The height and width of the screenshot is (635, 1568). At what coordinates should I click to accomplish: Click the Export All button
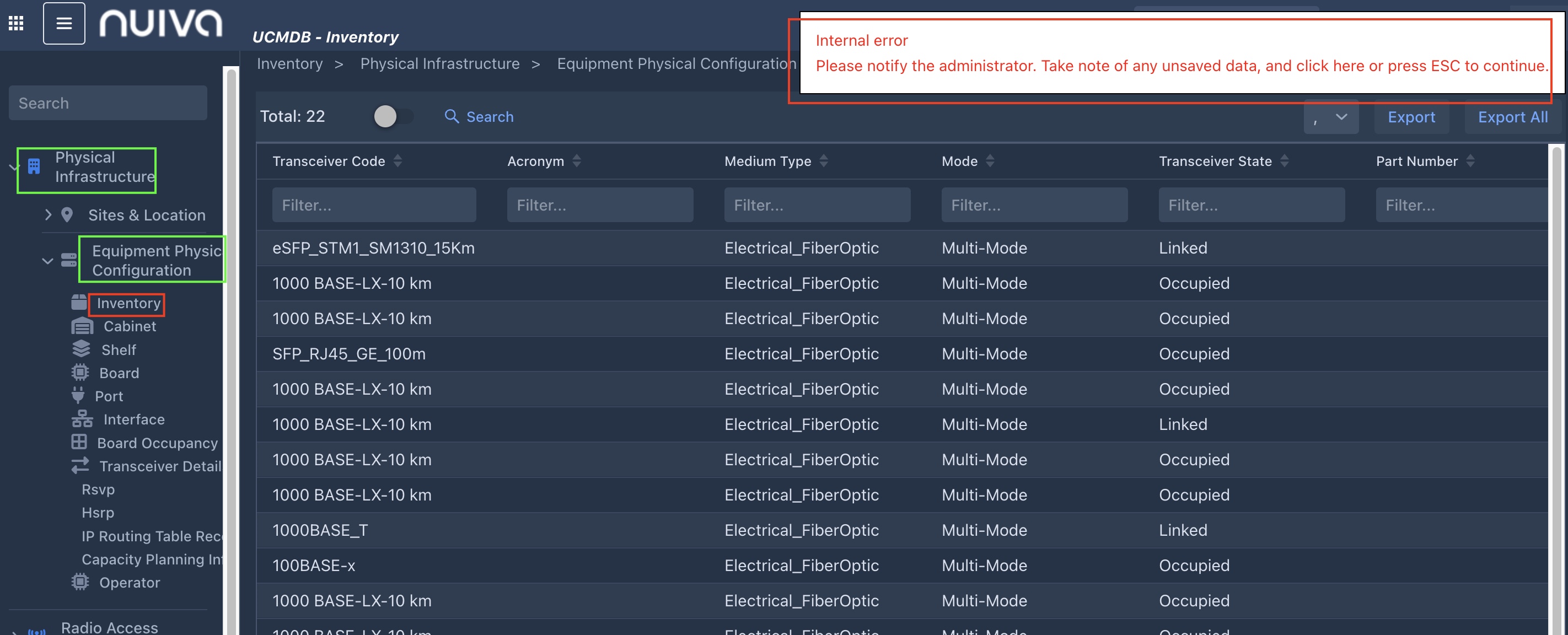(1512, 117)
